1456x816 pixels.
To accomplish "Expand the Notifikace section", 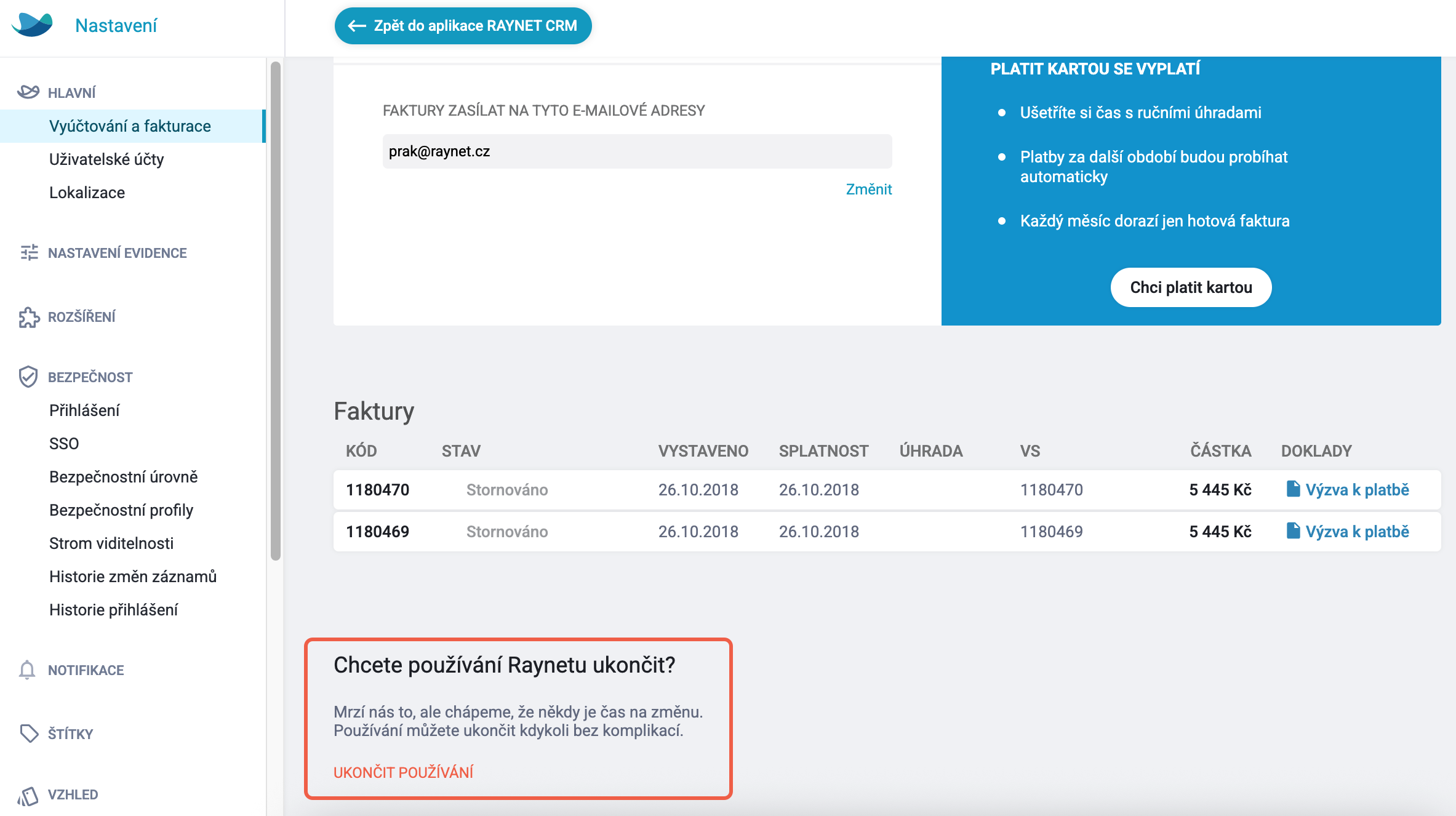I will pos(86,670).
